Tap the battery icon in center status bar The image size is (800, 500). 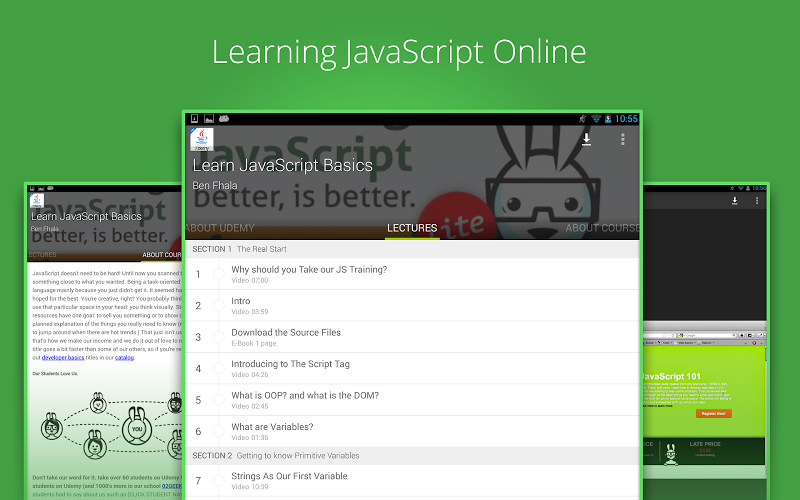click(x=608, y=119)
